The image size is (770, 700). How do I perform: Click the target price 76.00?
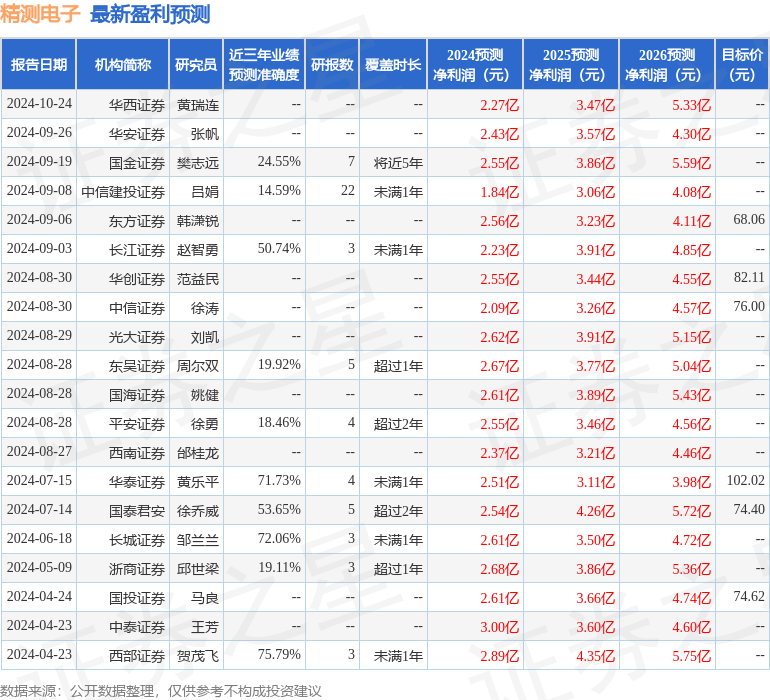pos(749,307)
